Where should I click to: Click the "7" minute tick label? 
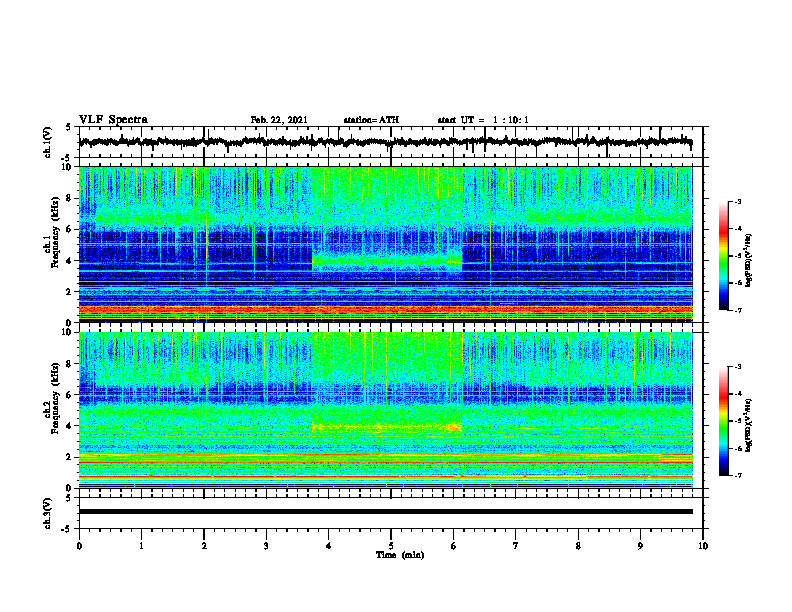(x=516, y=546)
